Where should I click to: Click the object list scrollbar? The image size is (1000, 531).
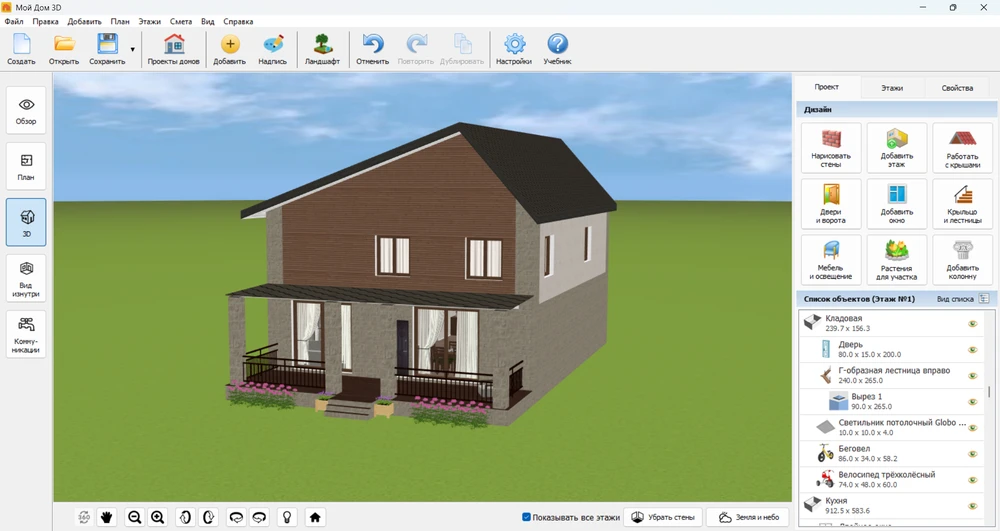click(989, 392)
